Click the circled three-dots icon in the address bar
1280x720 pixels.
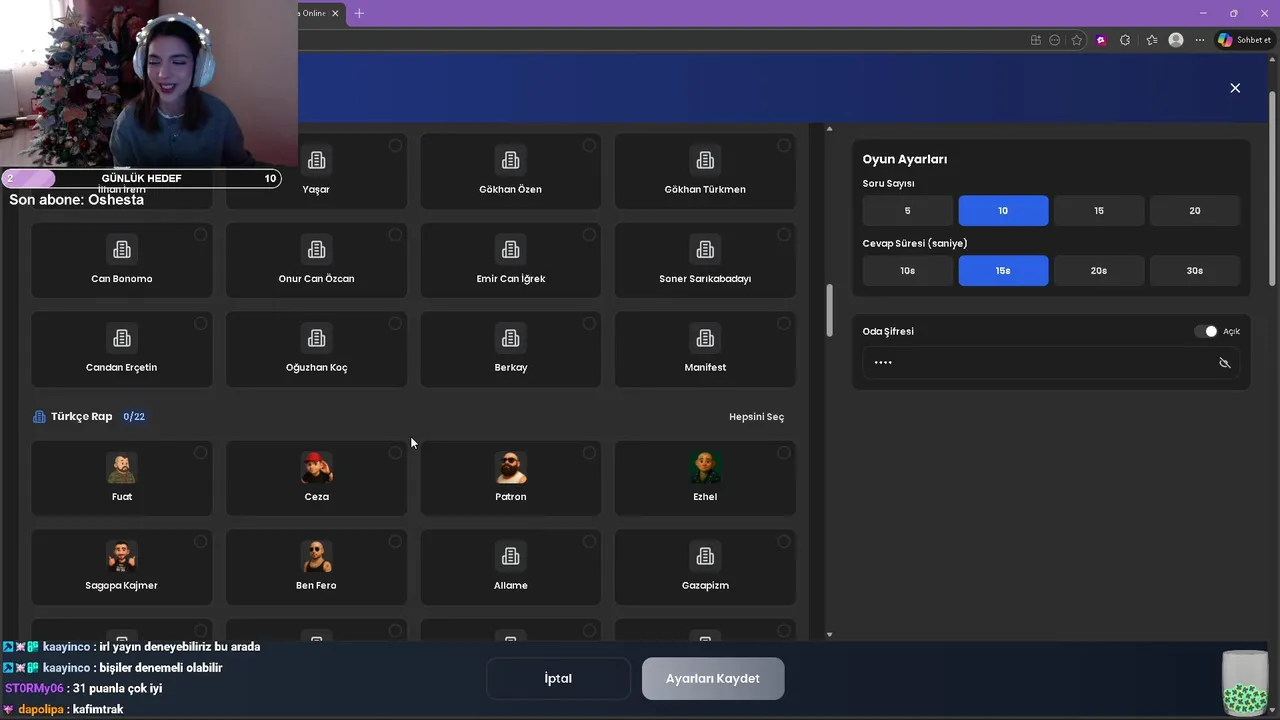(1055, 40)
